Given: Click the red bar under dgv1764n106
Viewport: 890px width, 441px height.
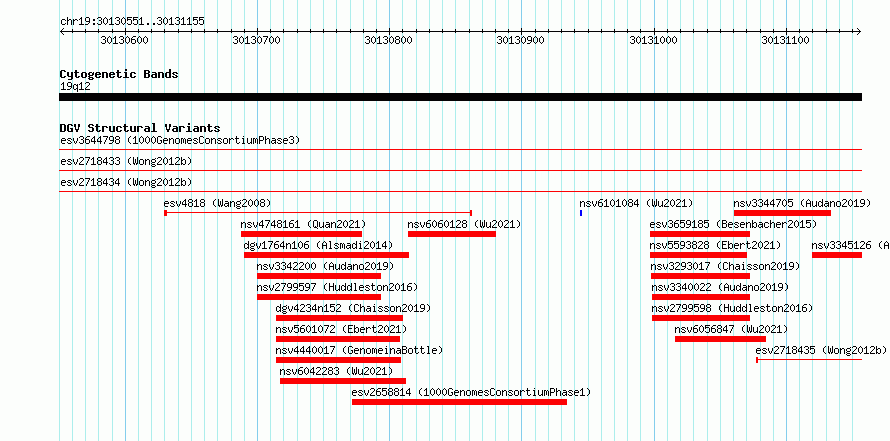Looking at the screenshot, I should (326, 255).
